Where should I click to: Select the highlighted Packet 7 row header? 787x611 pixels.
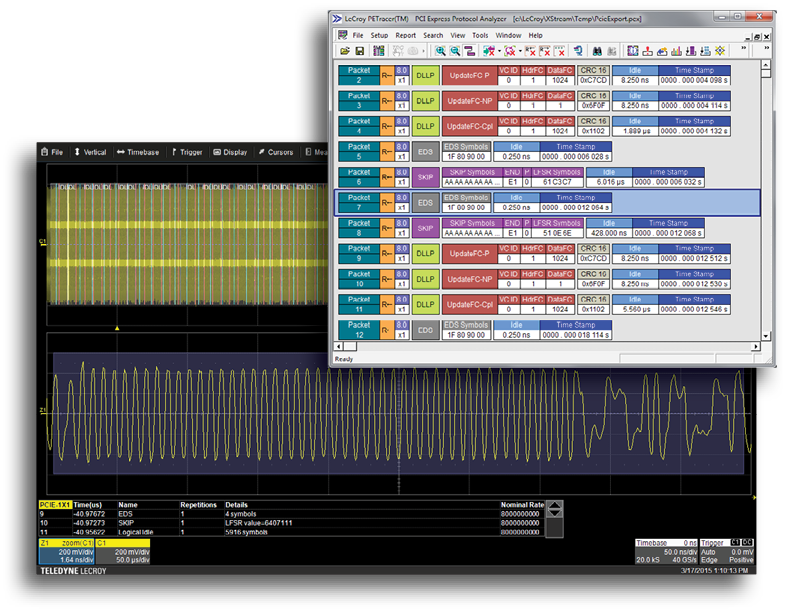point(359,203)
